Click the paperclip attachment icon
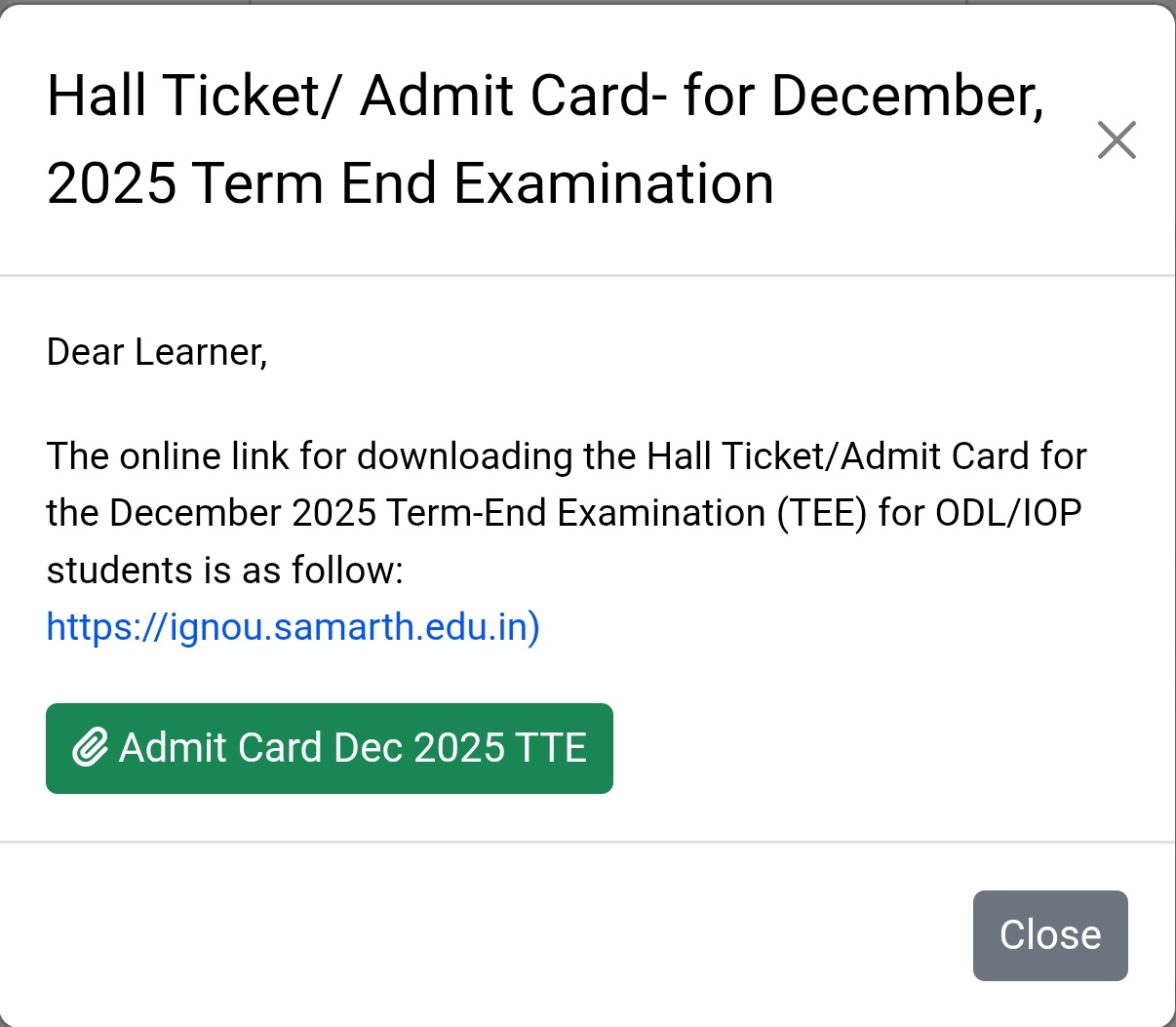Image resolution: width=1176 pixels, height=1027 pixels. tap(90, 748)
